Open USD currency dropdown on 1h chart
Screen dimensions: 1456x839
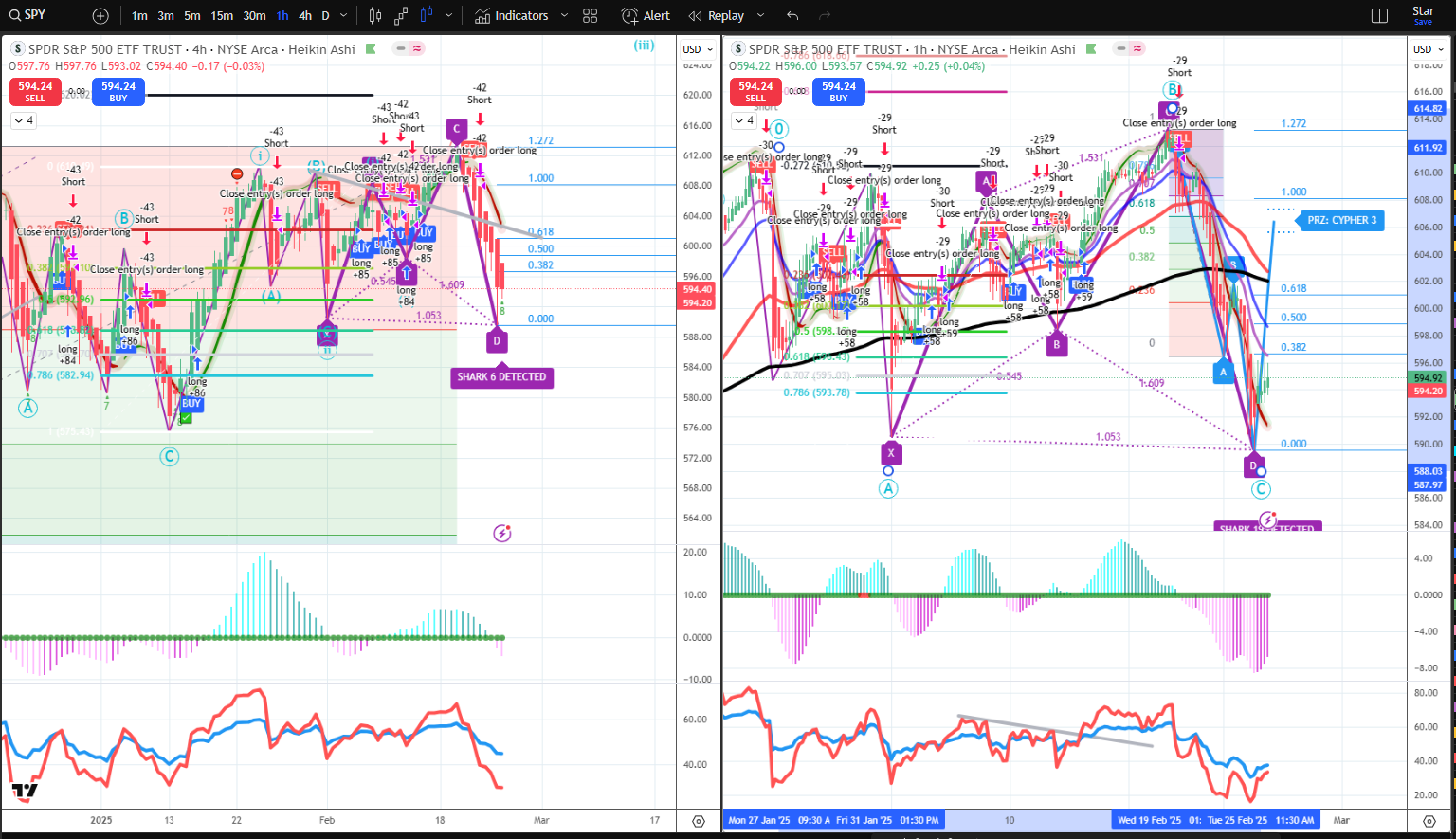coord(1428,49)
